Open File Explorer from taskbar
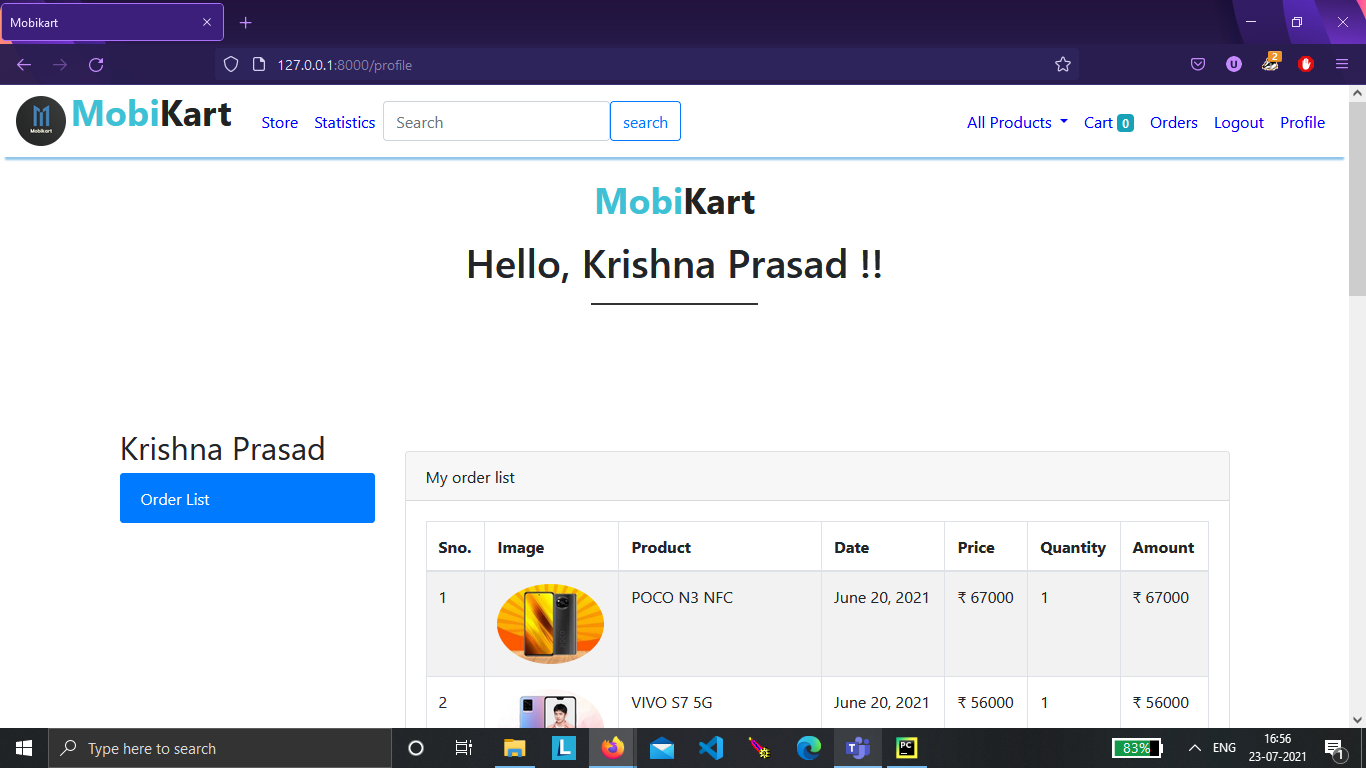Viewport: 1366px width, 768px height. coord(515,748)
